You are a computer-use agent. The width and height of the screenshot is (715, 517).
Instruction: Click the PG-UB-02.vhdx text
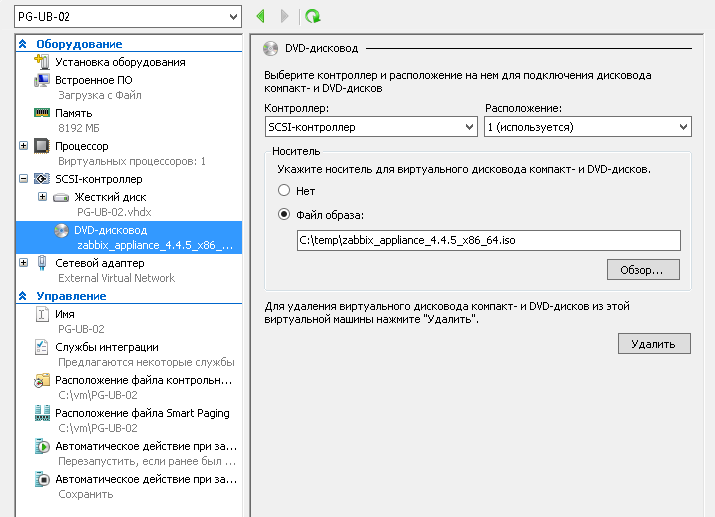(x=114, y=212)
